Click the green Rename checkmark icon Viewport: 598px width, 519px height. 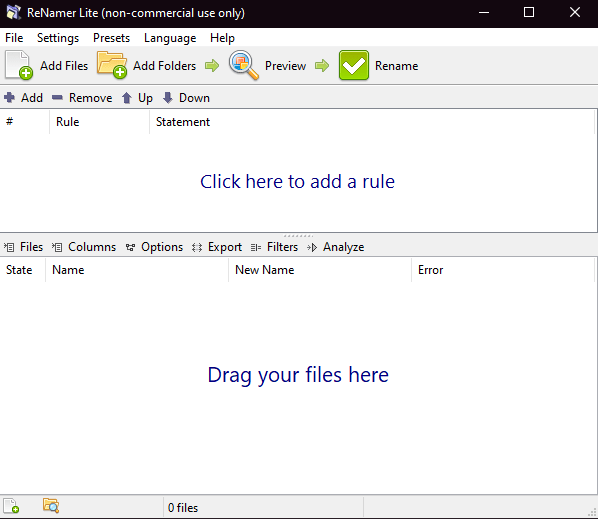click(354, 65)
